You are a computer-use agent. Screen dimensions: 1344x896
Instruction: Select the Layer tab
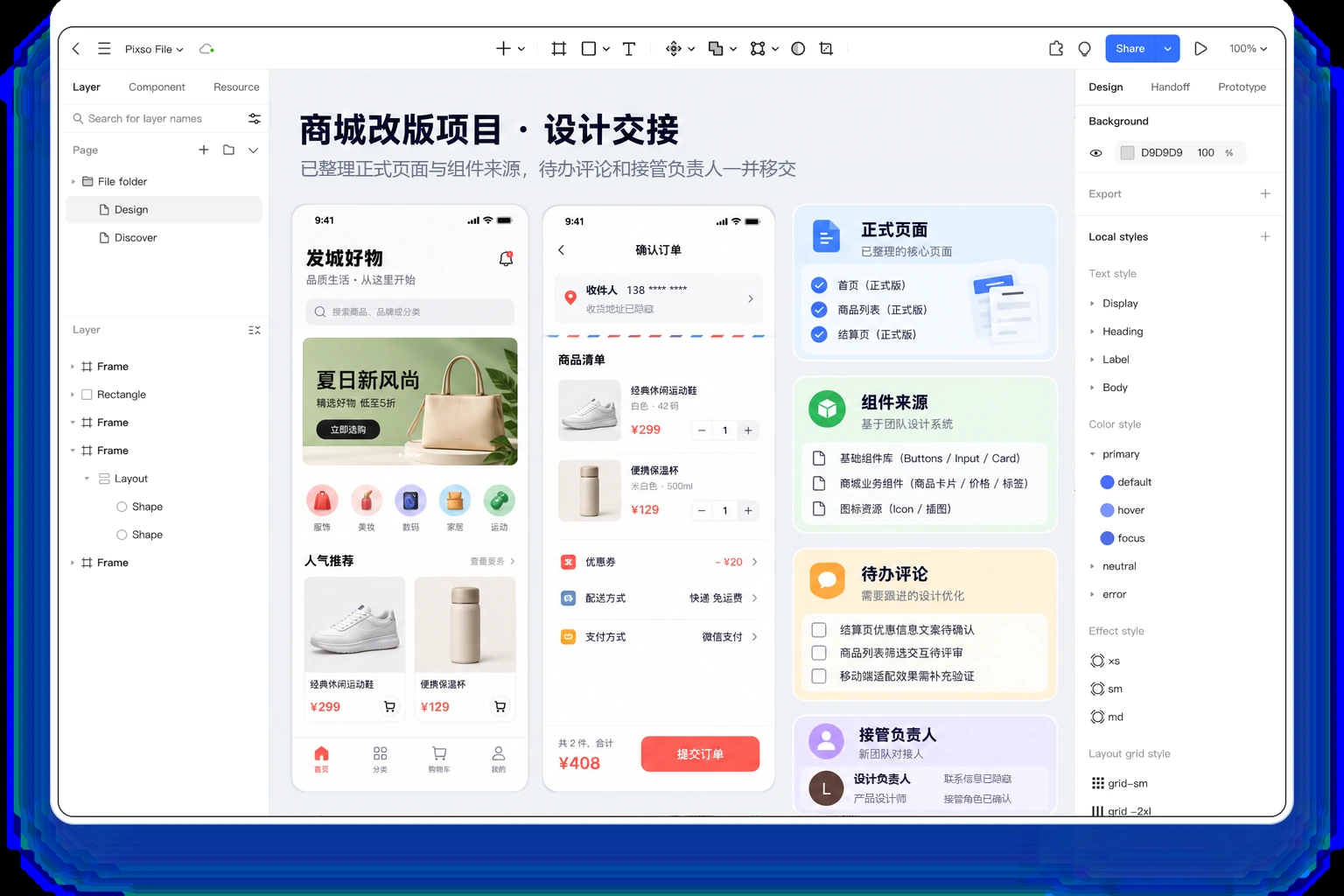point(87,87)
